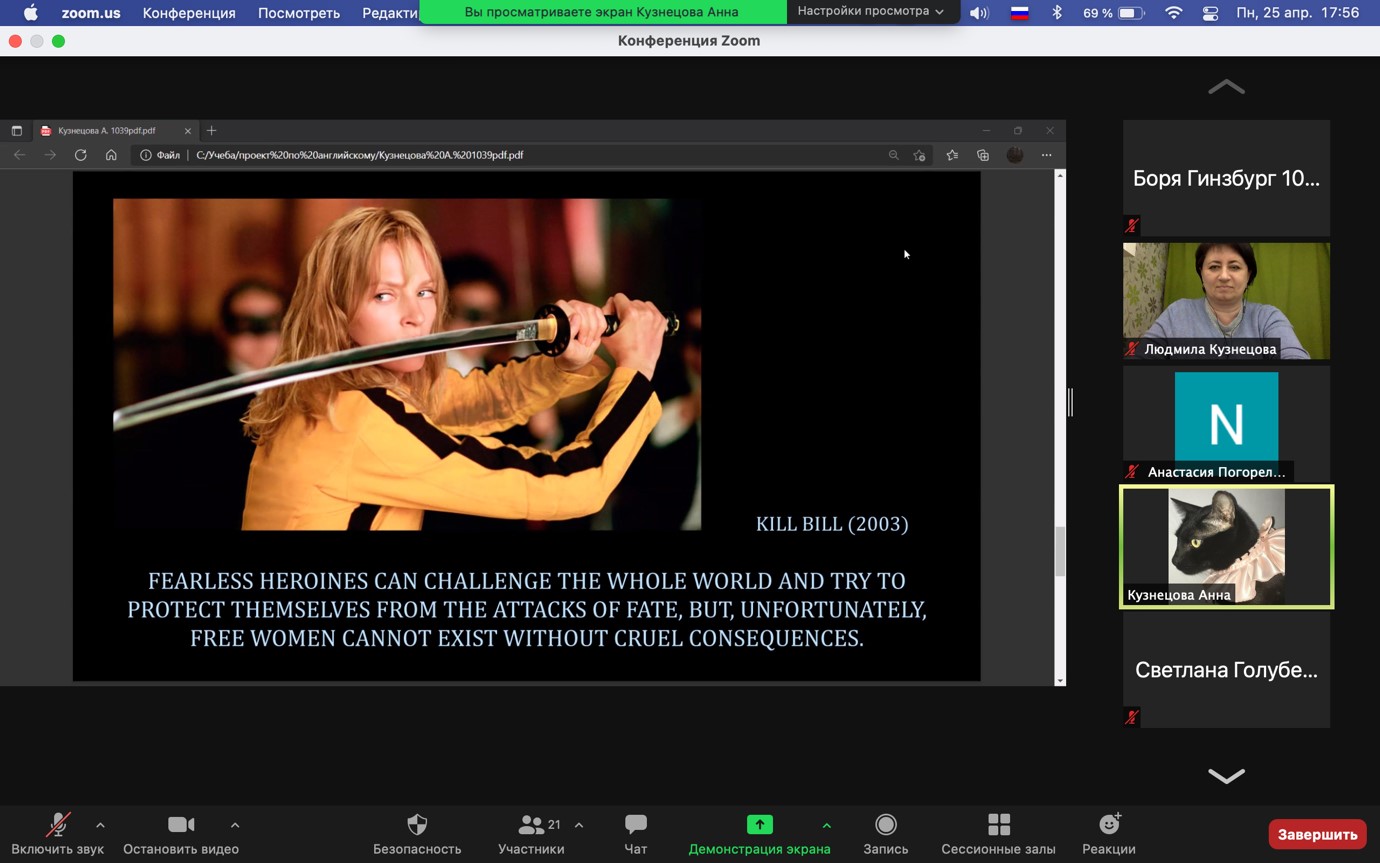Start Демонстрация экрана screen share
Screen dimensions: 1380x863
759,834
